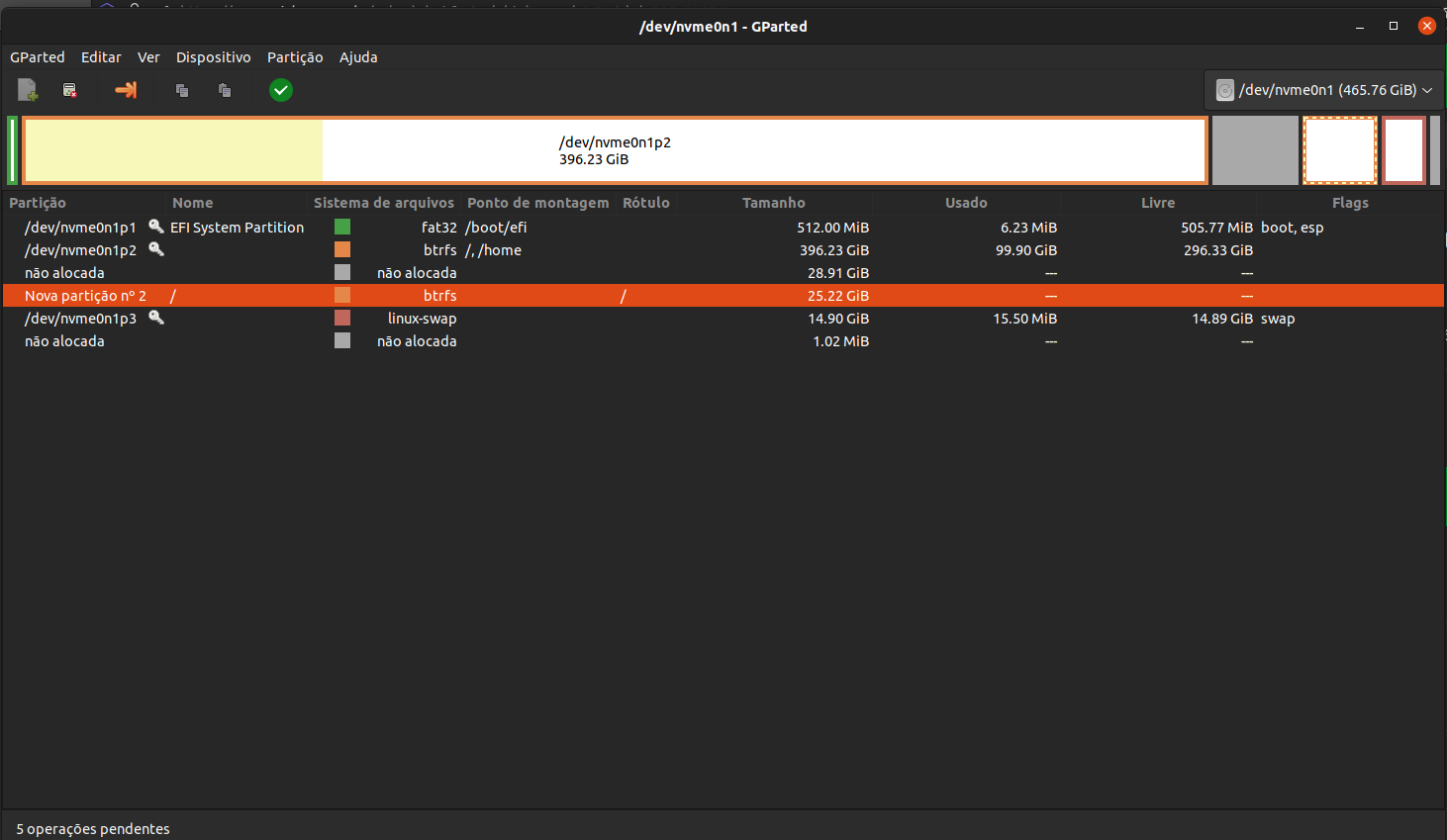Click green fat32 color square

[342, 227]
